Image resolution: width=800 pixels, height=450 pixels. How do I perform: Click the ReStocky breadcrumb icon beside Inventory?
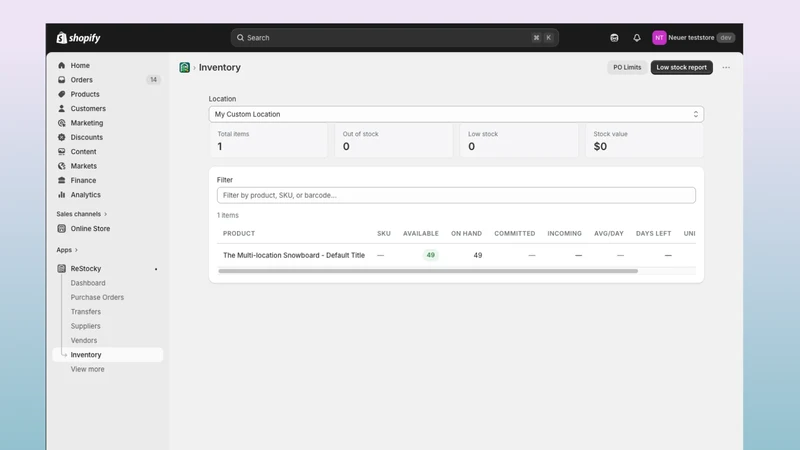pos(185,67)
